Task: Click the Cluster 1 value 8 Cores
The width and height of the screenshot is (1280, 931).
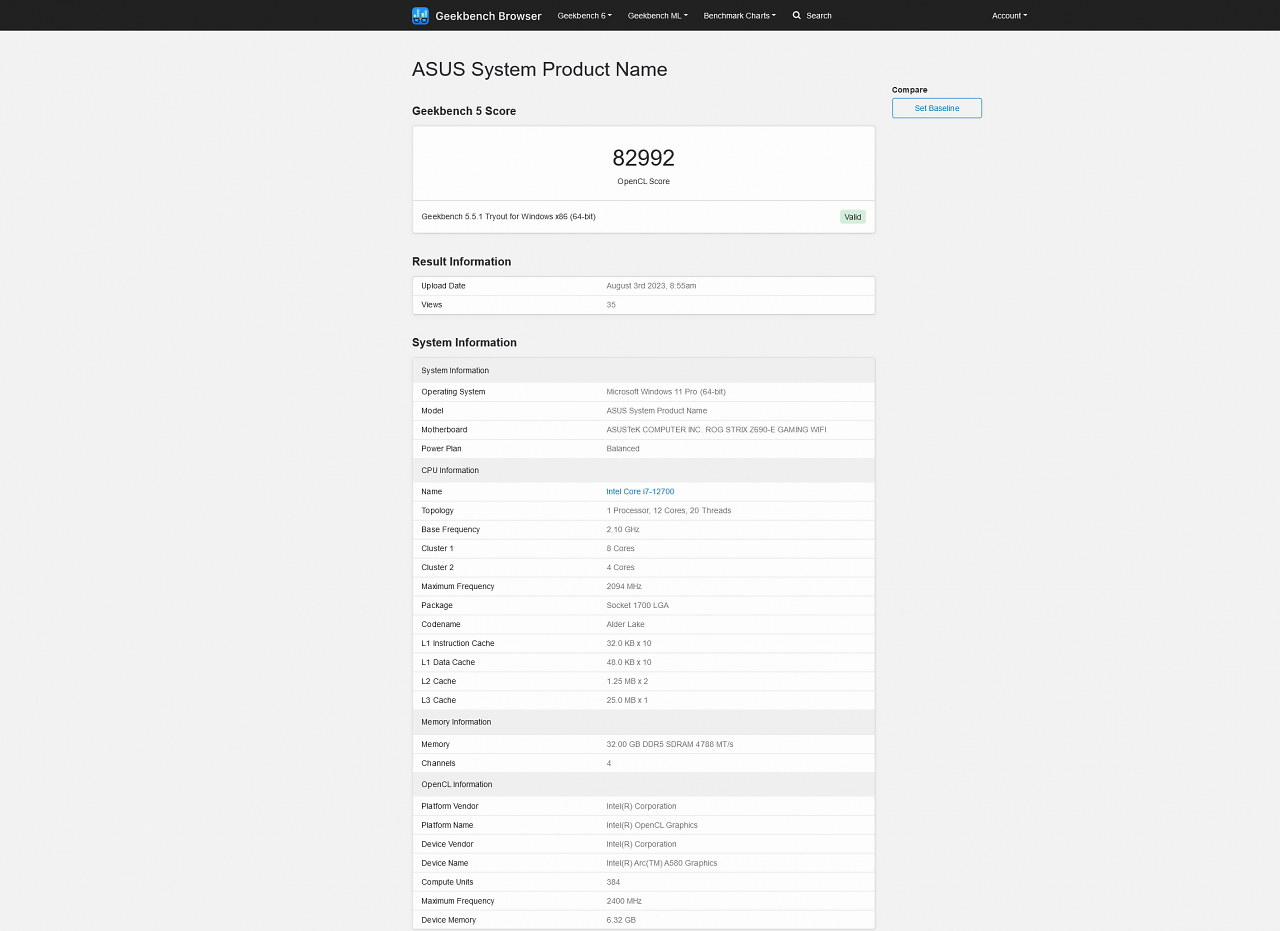Action: [x=620, y=548]
